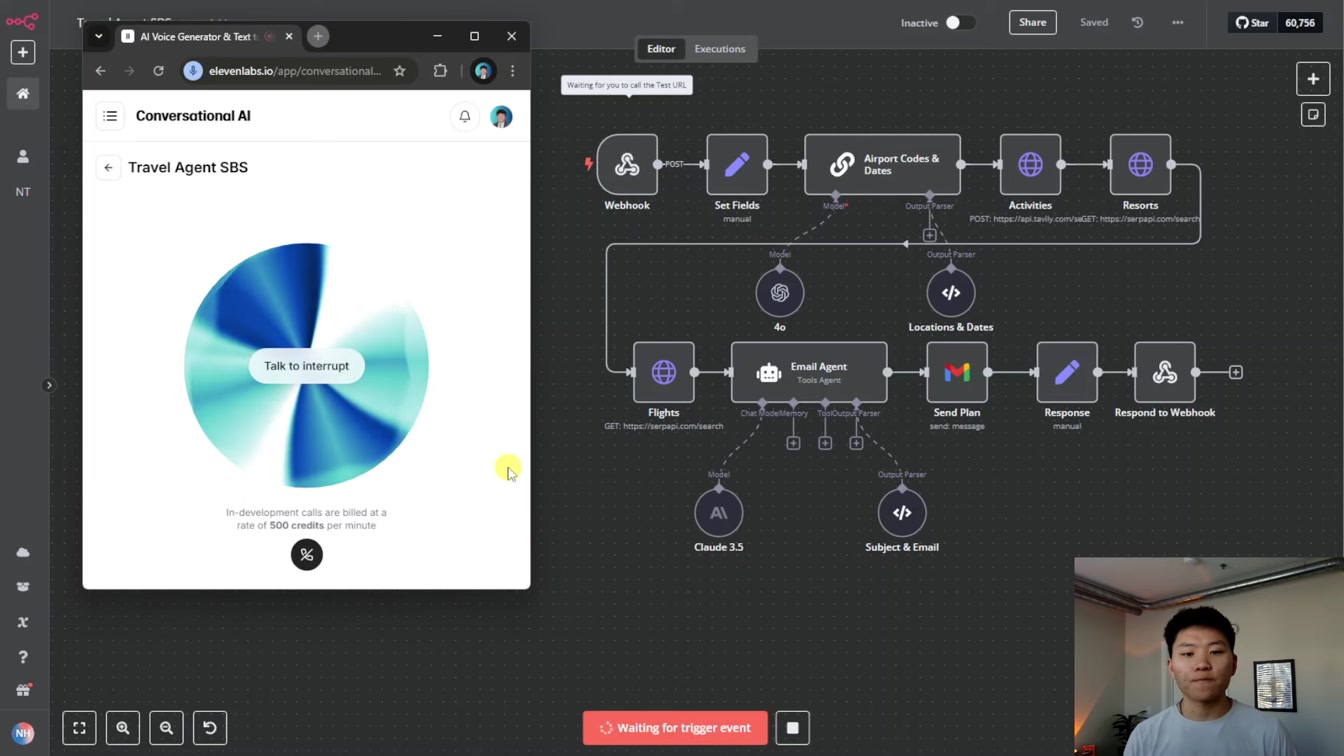The height and width of the screenshot is (756, 1344).
Task: Open the Respond to Webhook node
Action: [x=1165, y=372]
